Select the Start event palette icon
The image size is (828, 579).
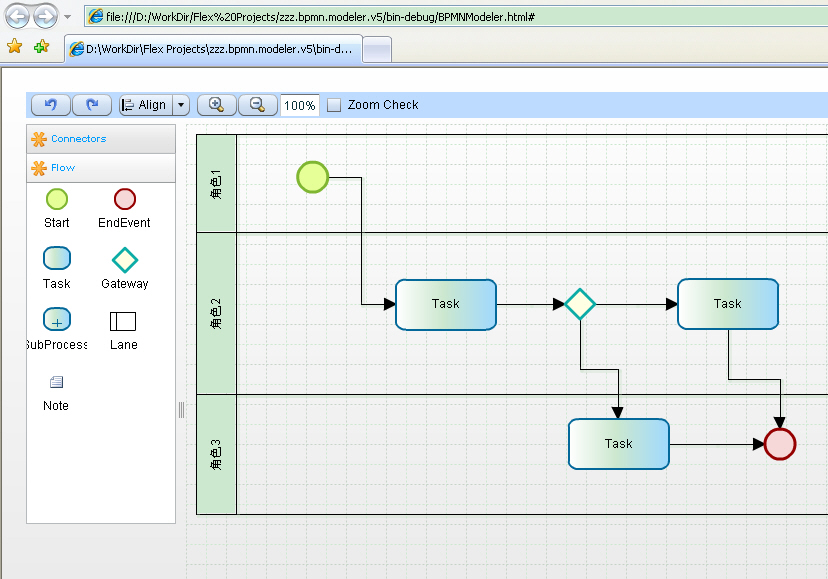(57, 199)
